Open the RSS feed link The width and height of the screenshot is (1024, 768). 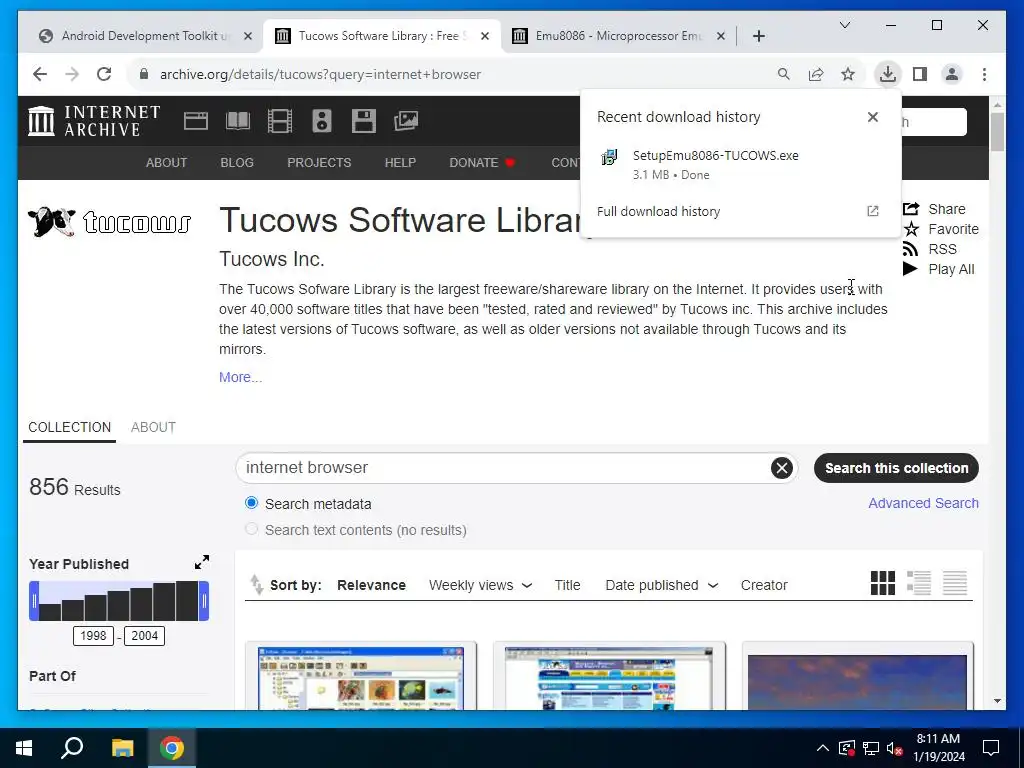930,249
